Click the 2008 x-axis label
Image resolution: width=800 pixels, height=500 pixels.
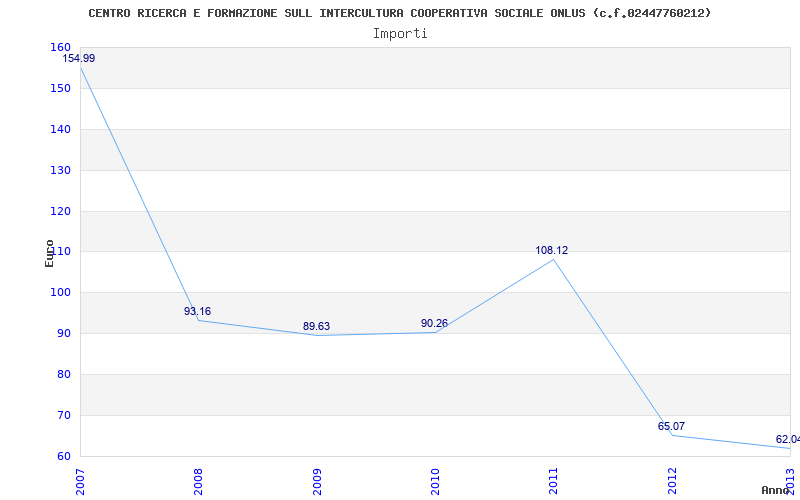198,482
